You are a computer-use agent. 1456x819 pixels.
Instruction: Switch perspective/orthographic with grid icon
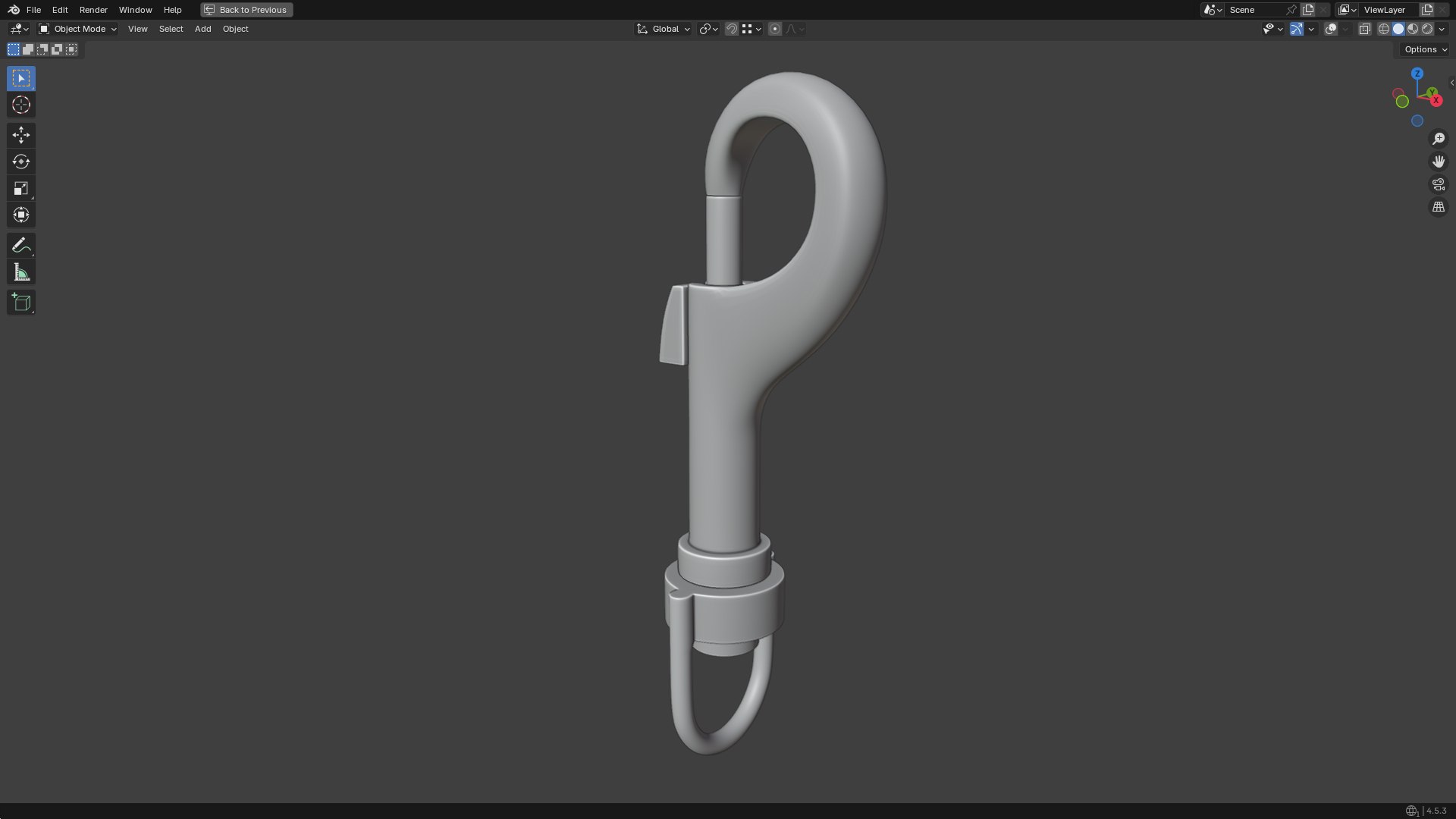point(1439,207)
